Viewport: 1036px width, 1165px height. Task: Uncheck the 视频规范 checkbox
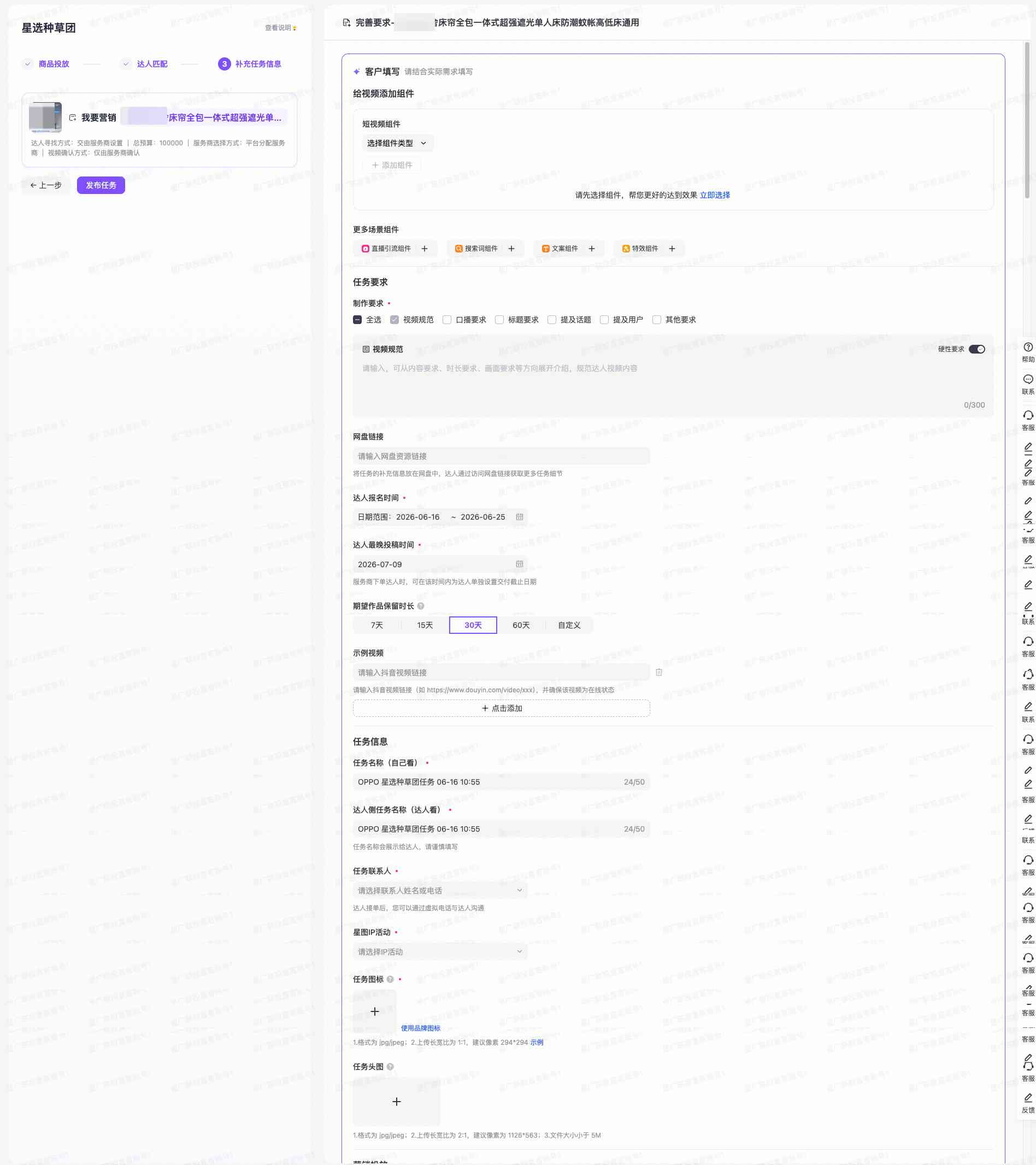click(395, 320)
